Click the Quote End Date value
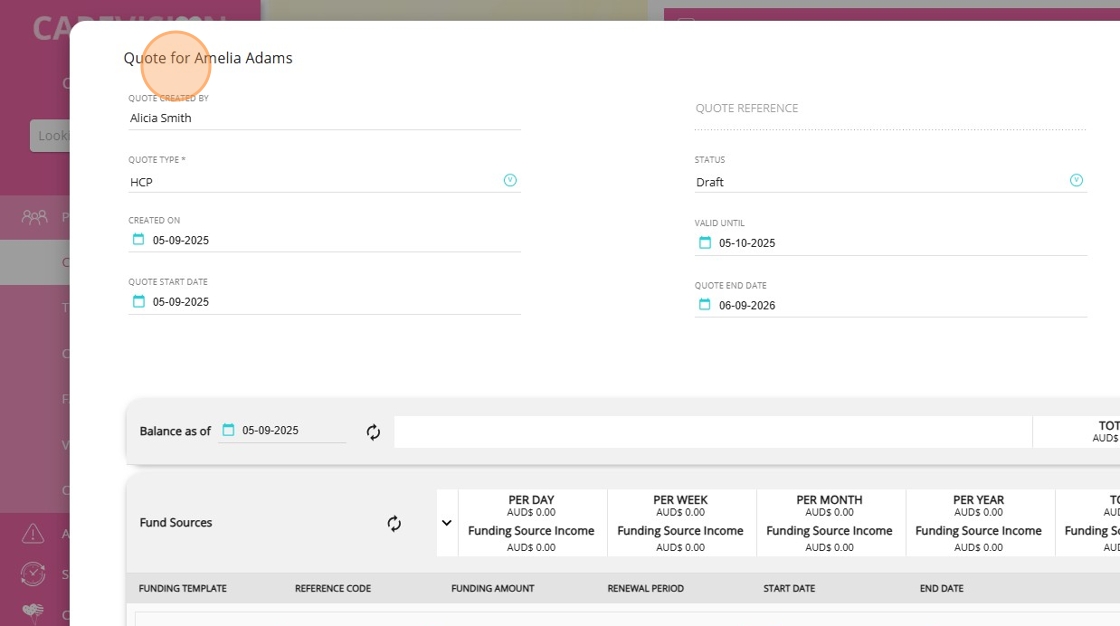 click(747, 306)
